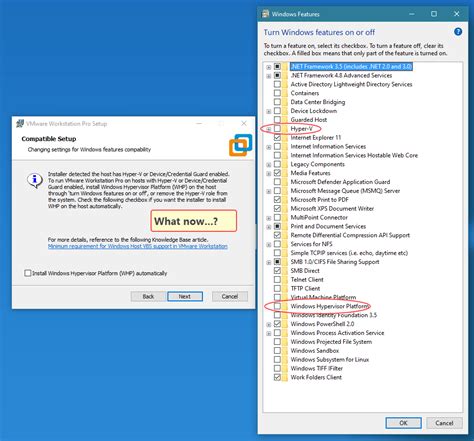Click the folder icon beside SMB Direct

285,271
